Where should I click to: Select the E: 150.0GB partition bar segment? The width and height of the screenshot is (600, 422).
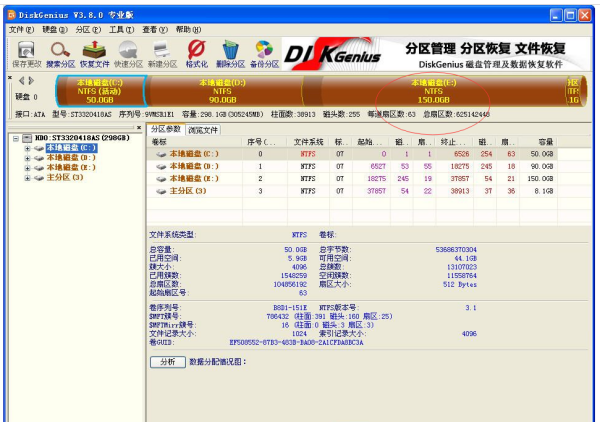[434, 91]
